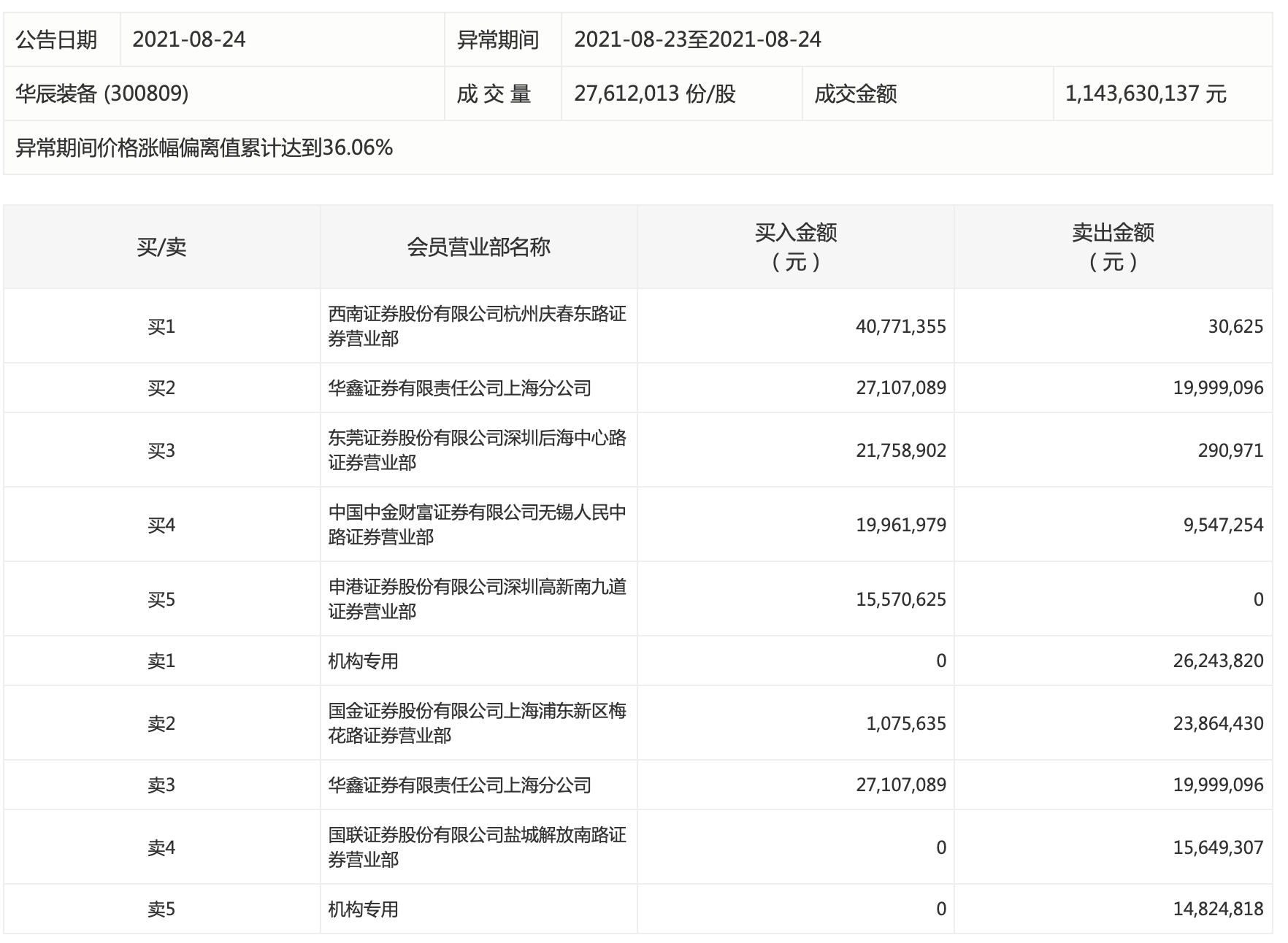Select sell amount 14,824,818
Viewport: 1288px width, 943px height.
point(1218,909)
